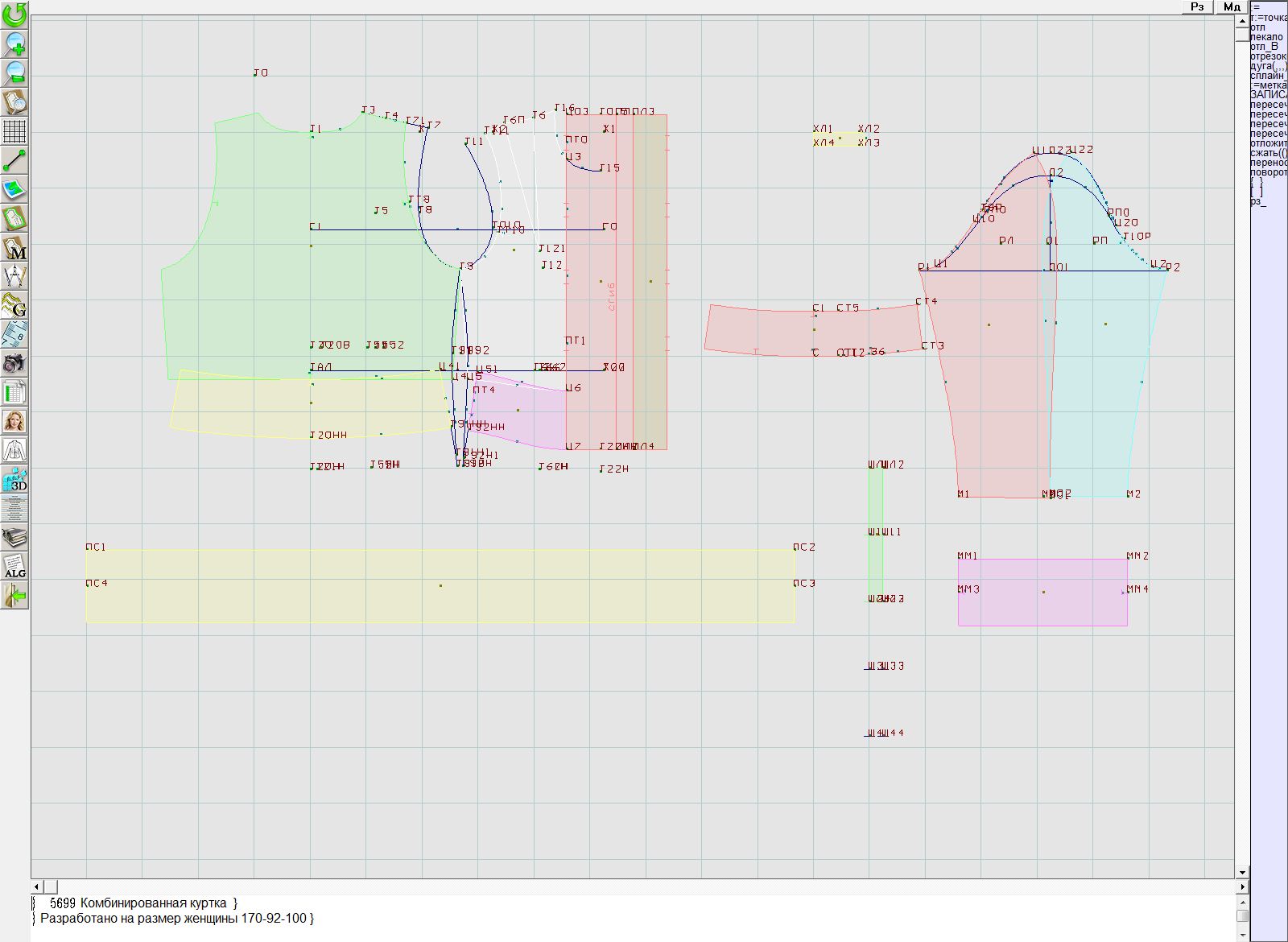
Task: Select 'отрезок' in the command list
Action: click(1268, 56)
